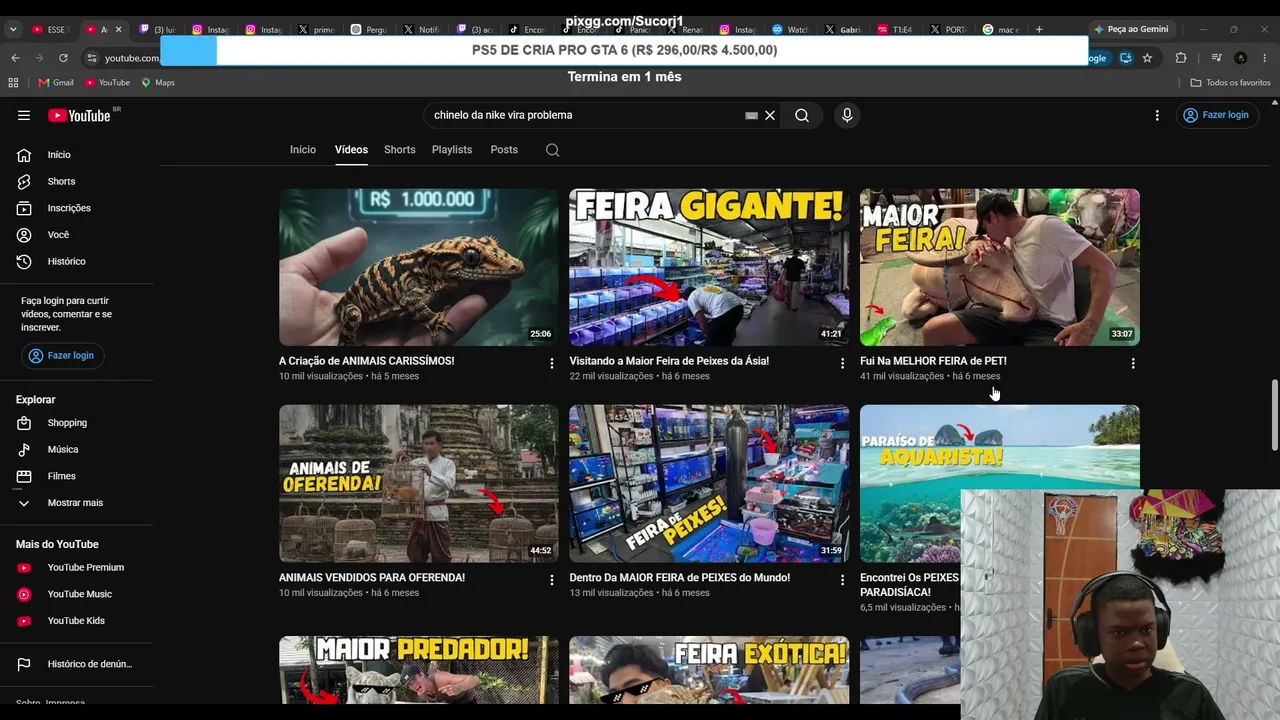Select the channel Início tab
The width and height of the screenshot is (1280, 720).
[303, 150]
